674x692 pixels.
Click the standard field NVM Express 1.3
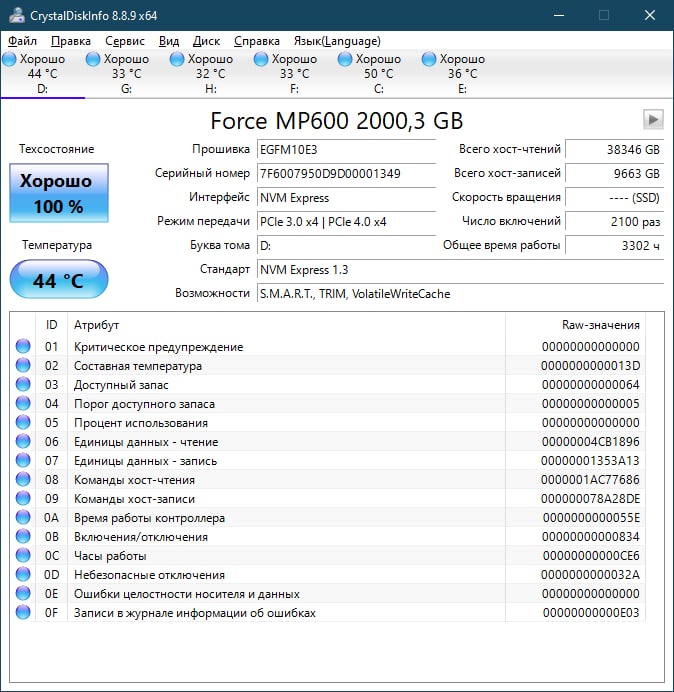tap(460, 270)
